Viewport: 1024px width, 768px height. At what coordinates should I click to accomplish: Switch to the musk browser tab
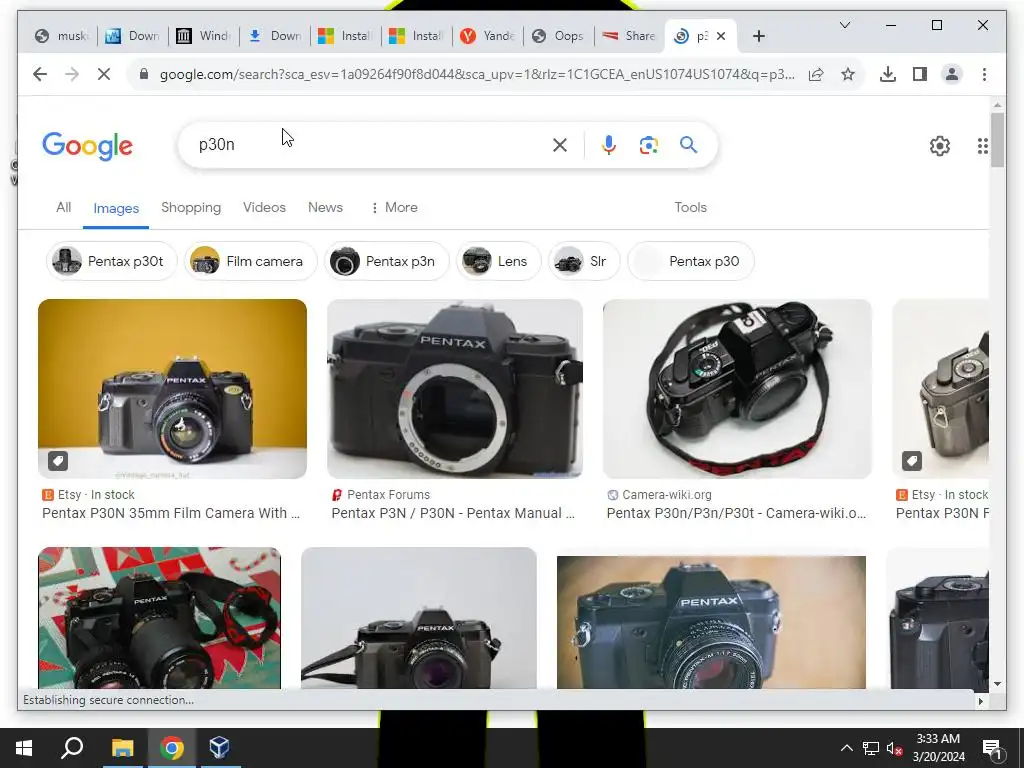[62, 36]
